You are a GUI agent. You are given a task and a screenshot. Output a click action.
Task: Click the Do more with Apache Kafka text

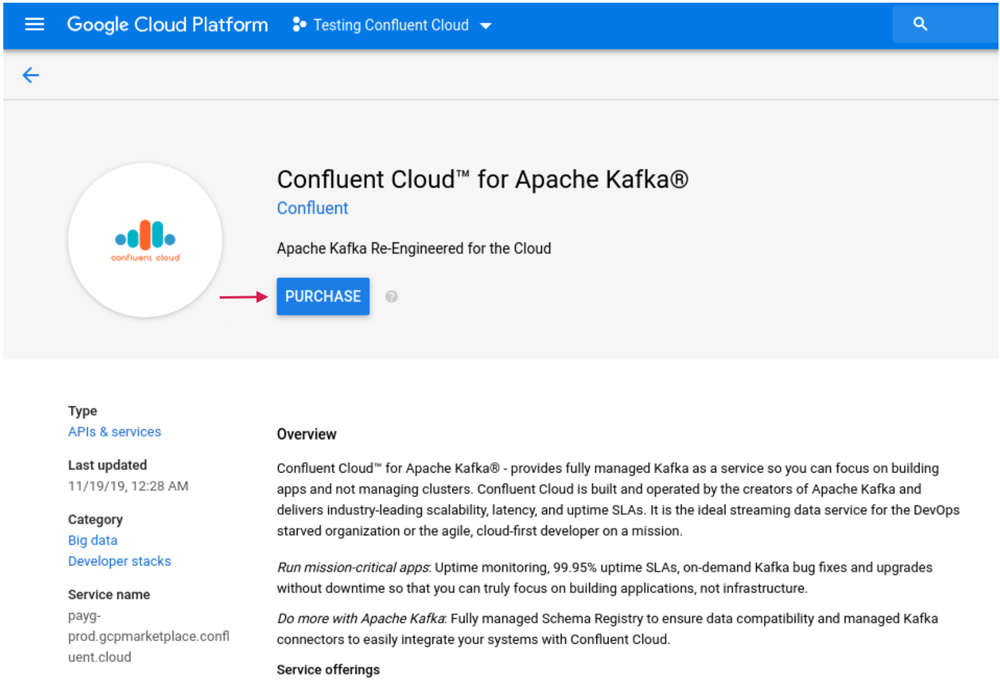point(361,619)
